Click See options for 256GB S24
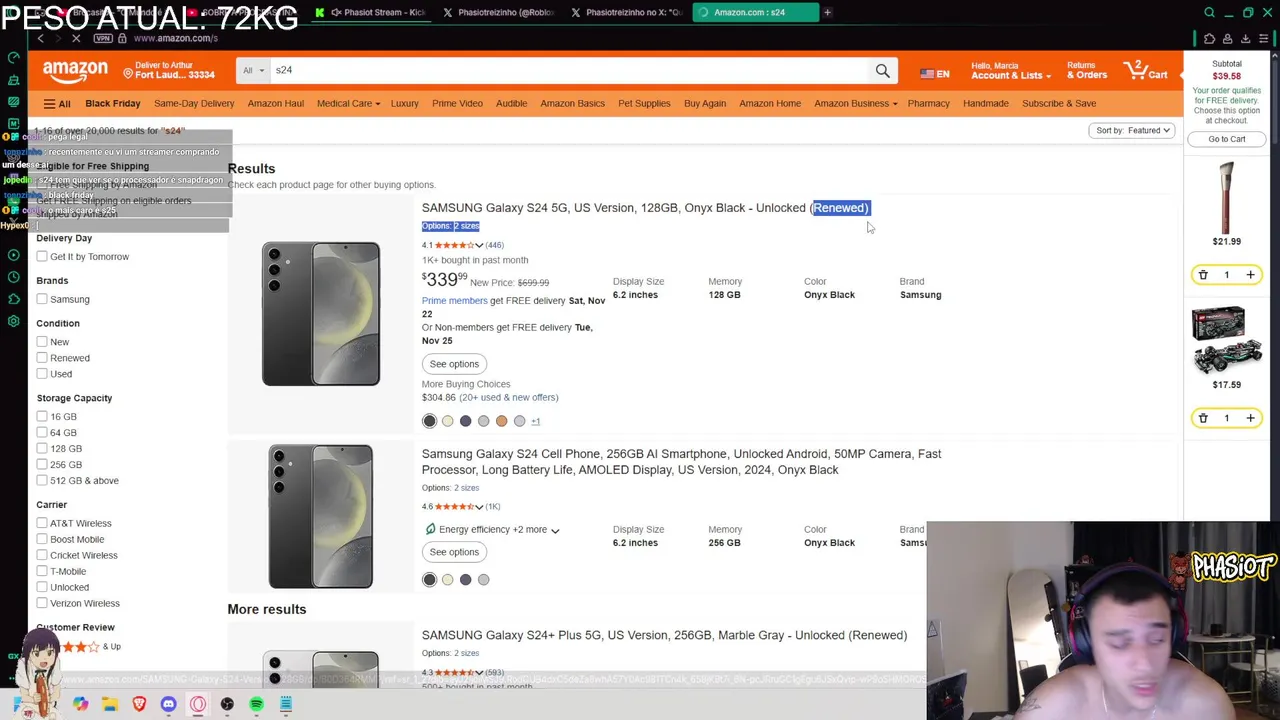The width and height of the screenshot is (1280, 720). pyautogui.click(x=454, y=552)
